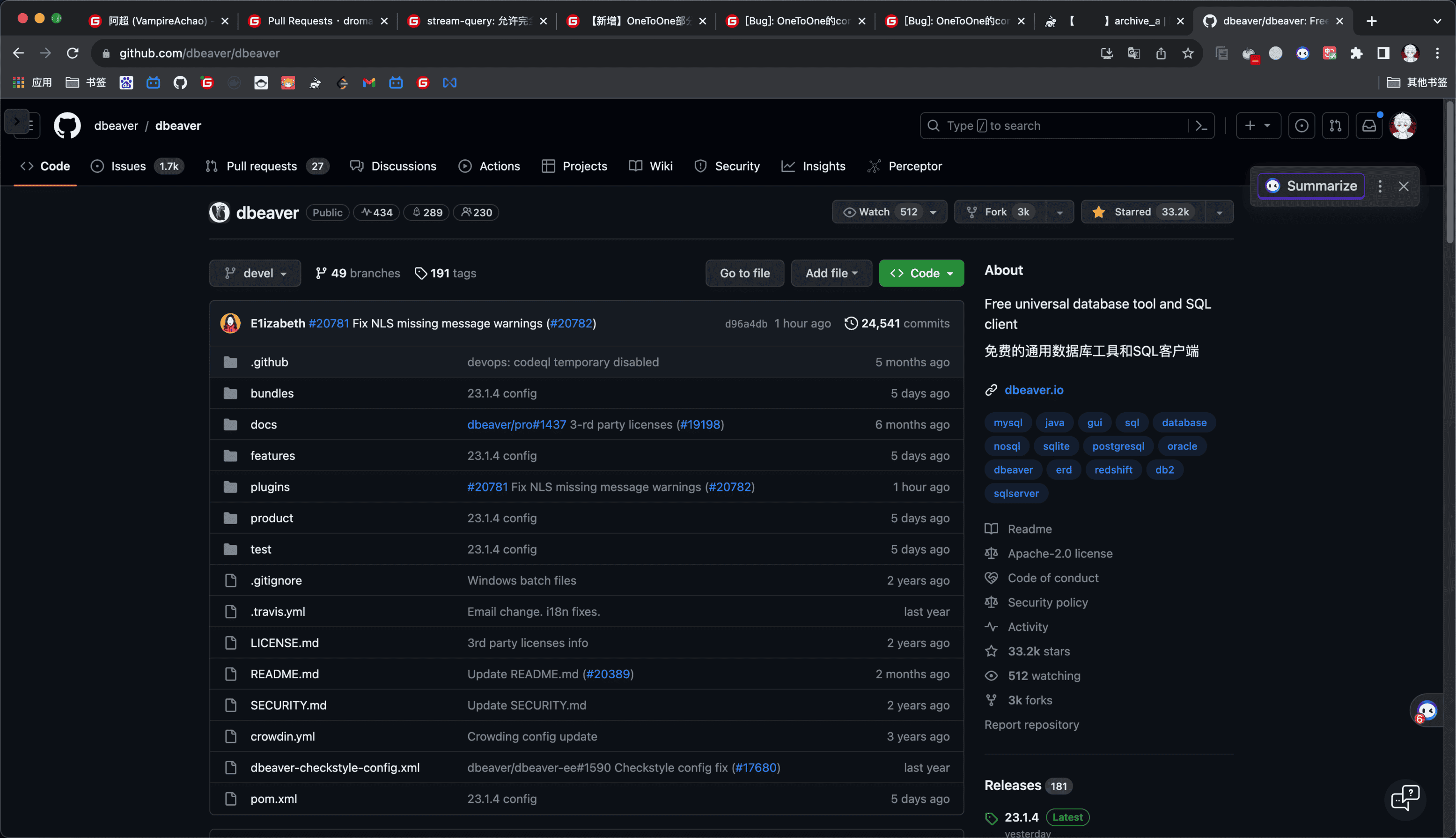The height and width of the screenshot is (838, 1456).
Task: Open the command palette icon in search
Action: [1201, 126]
